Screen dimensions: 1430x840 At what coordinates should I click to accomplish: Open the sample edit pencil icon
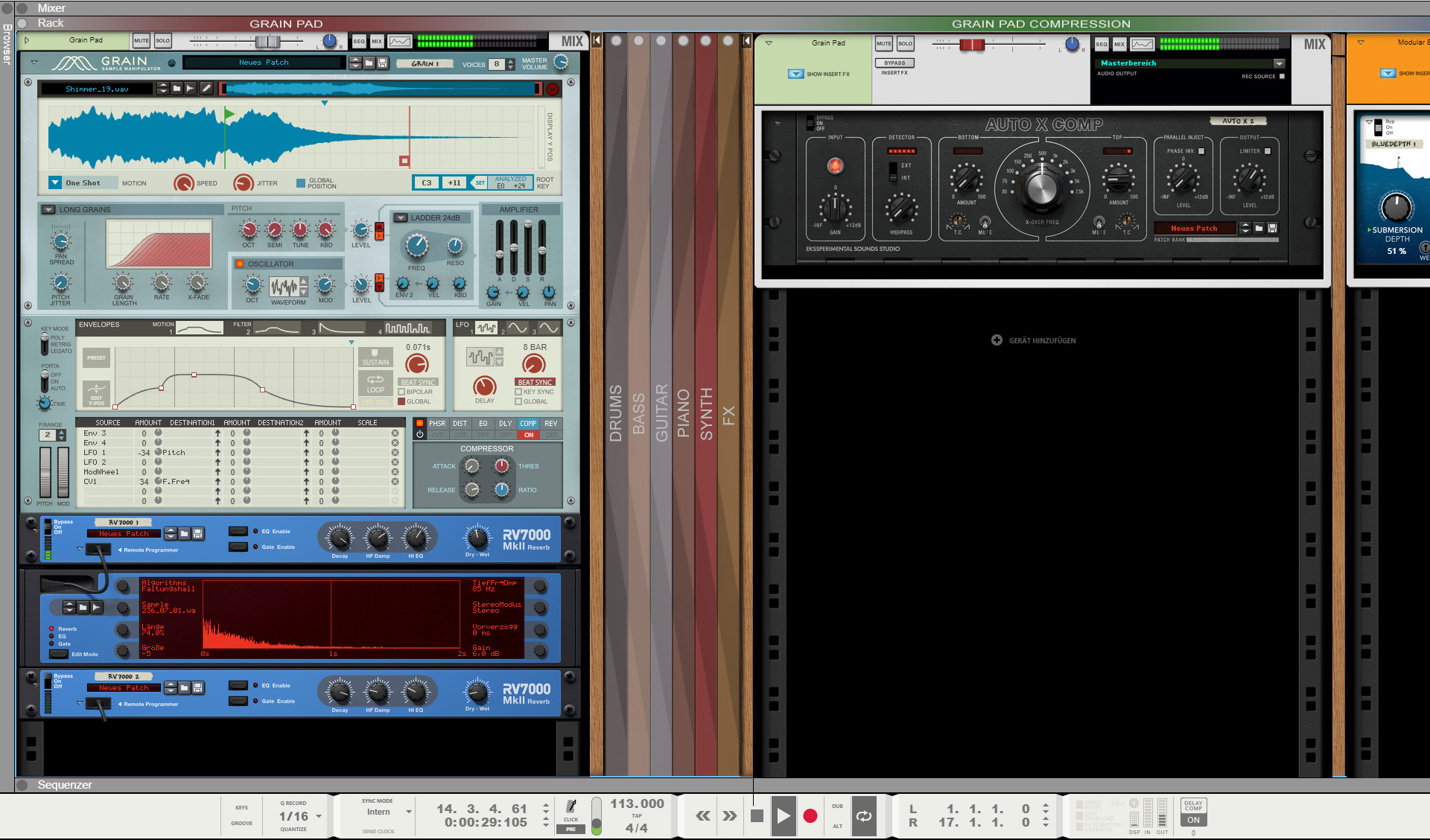click(206, 89)
